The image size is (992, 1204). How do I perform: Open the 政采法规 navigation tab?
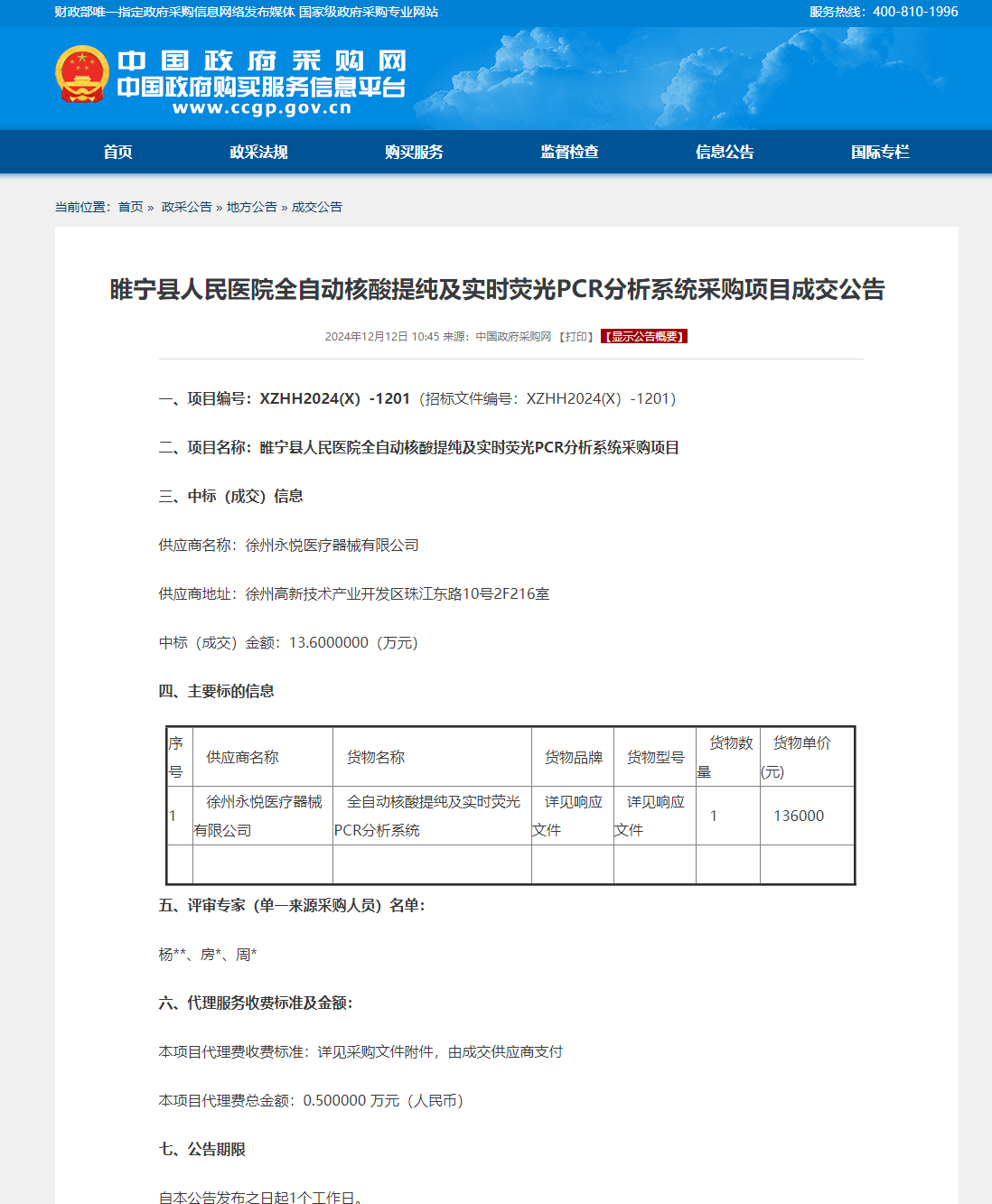[x=258, y=152]
